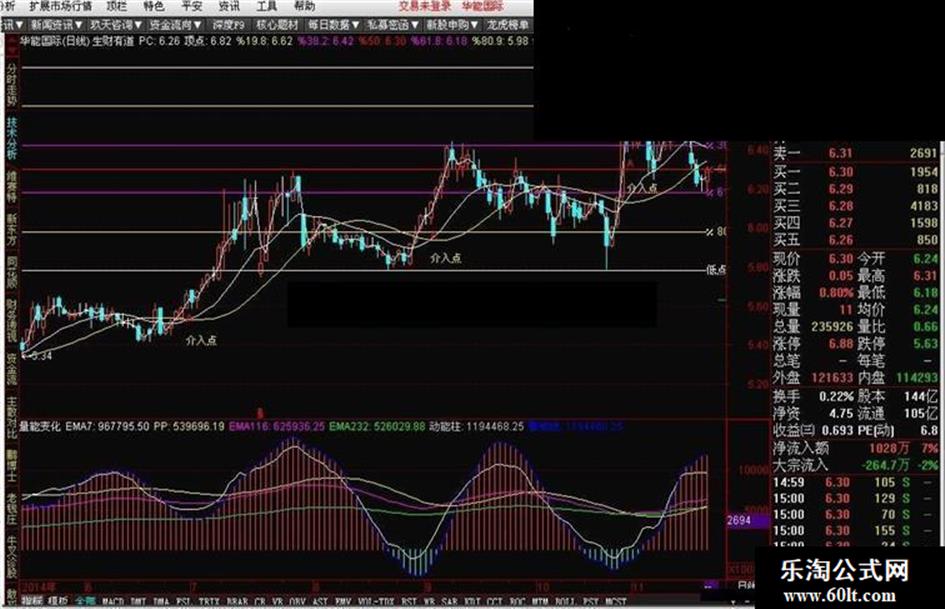Open the 维赛特 sidebar tab
This screenshot has width=945, height=609.
point(11,186)
